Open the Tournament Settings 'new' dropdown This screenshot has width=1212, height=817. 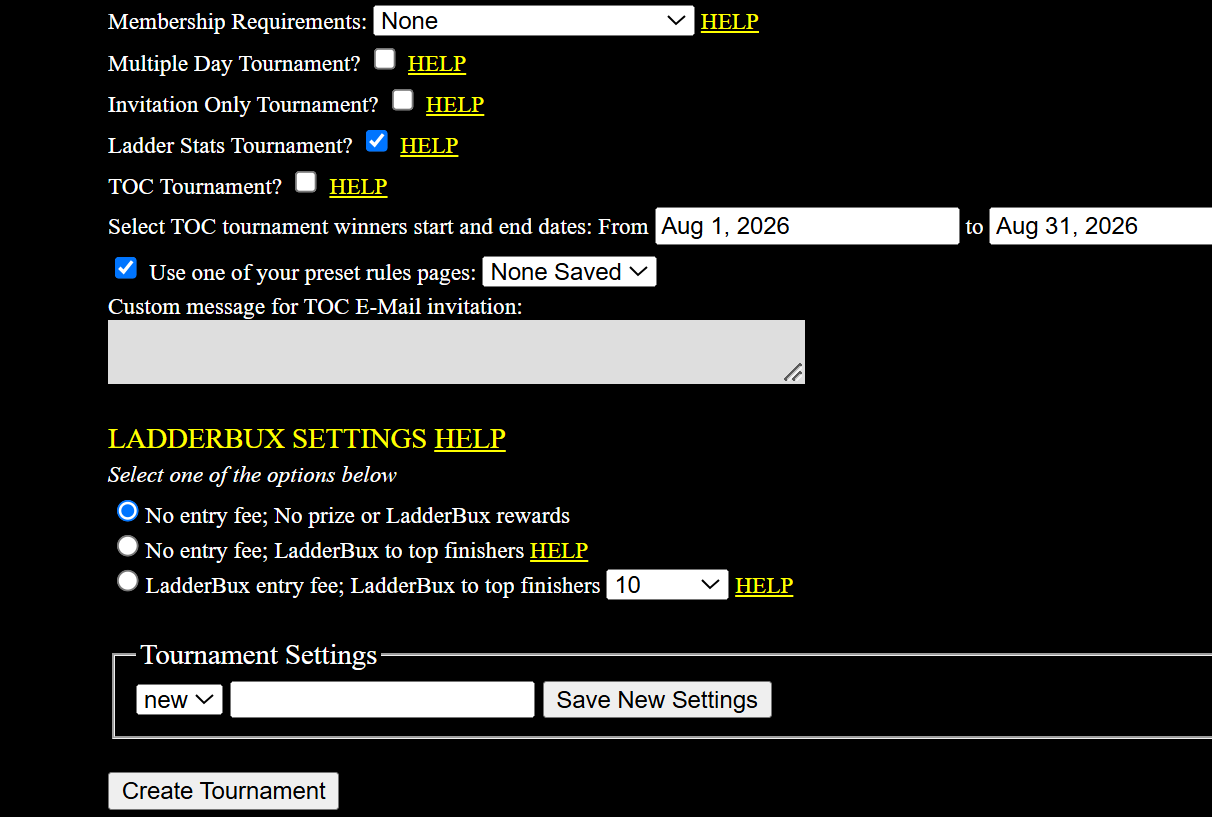point(179,700)
